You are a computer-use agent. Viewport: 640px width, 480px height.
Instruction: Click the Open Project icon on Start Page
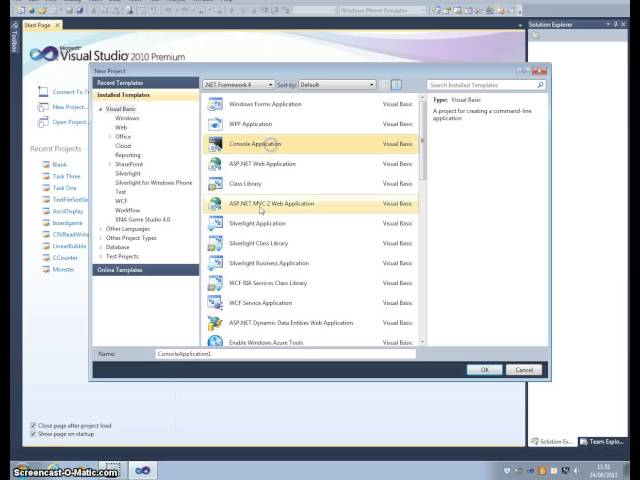click(43, 122)
